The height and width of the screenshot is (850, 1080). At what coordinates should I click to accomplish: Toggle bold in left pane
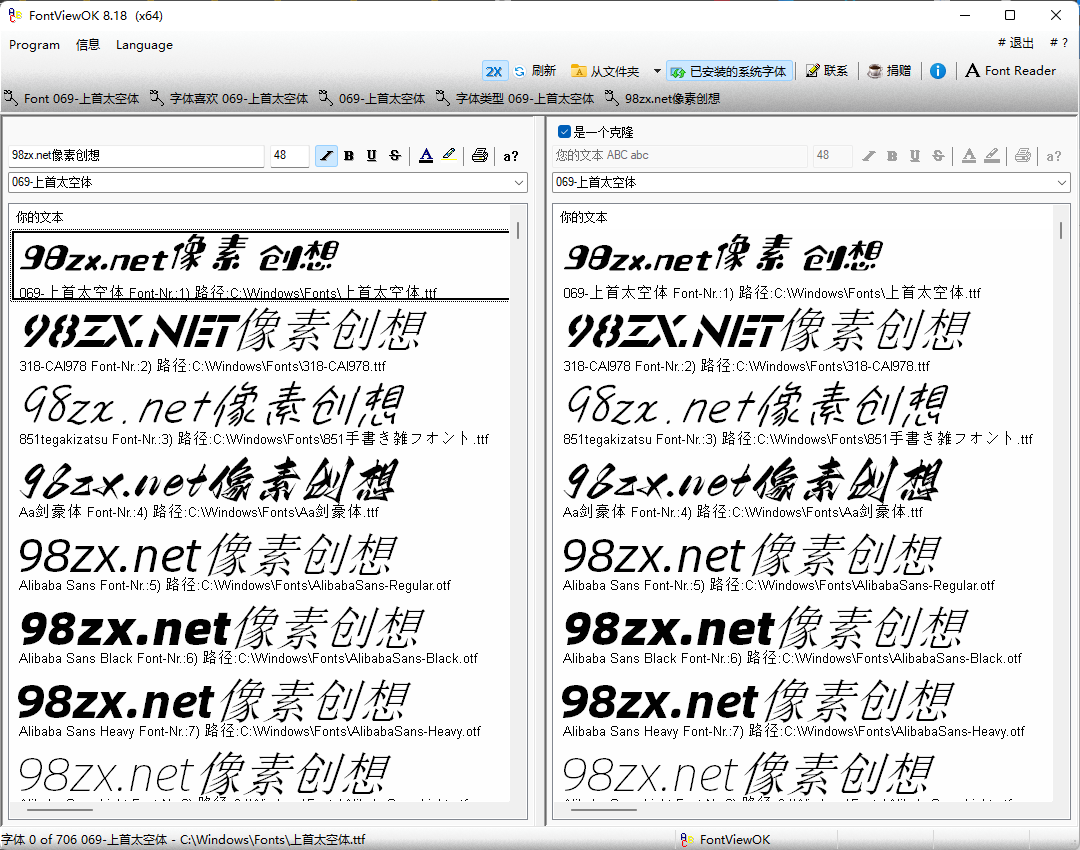pos(349,156)
